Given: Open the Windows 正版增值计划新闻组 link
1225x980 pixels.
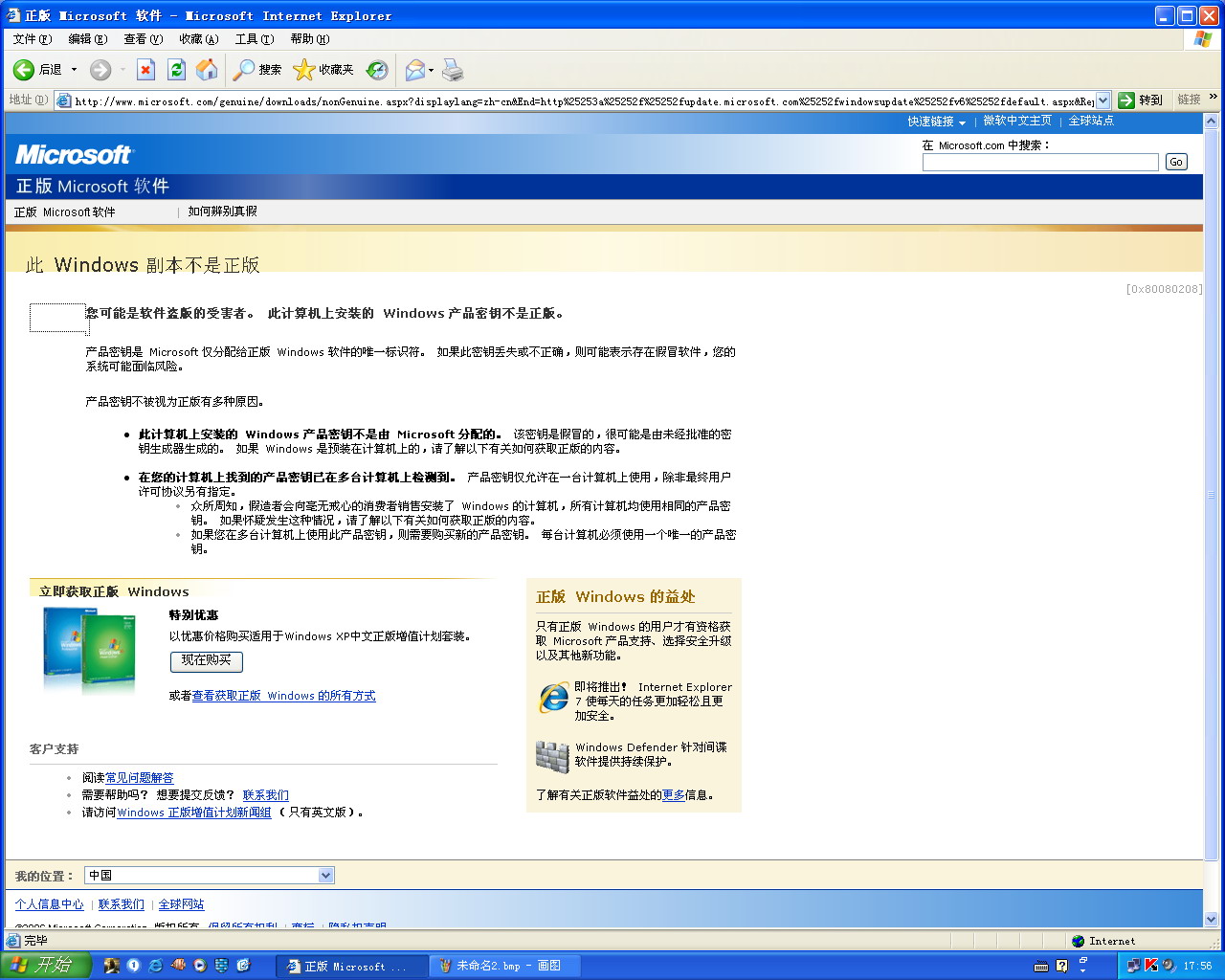Looking at the screenshot, I should coord(194,813).
